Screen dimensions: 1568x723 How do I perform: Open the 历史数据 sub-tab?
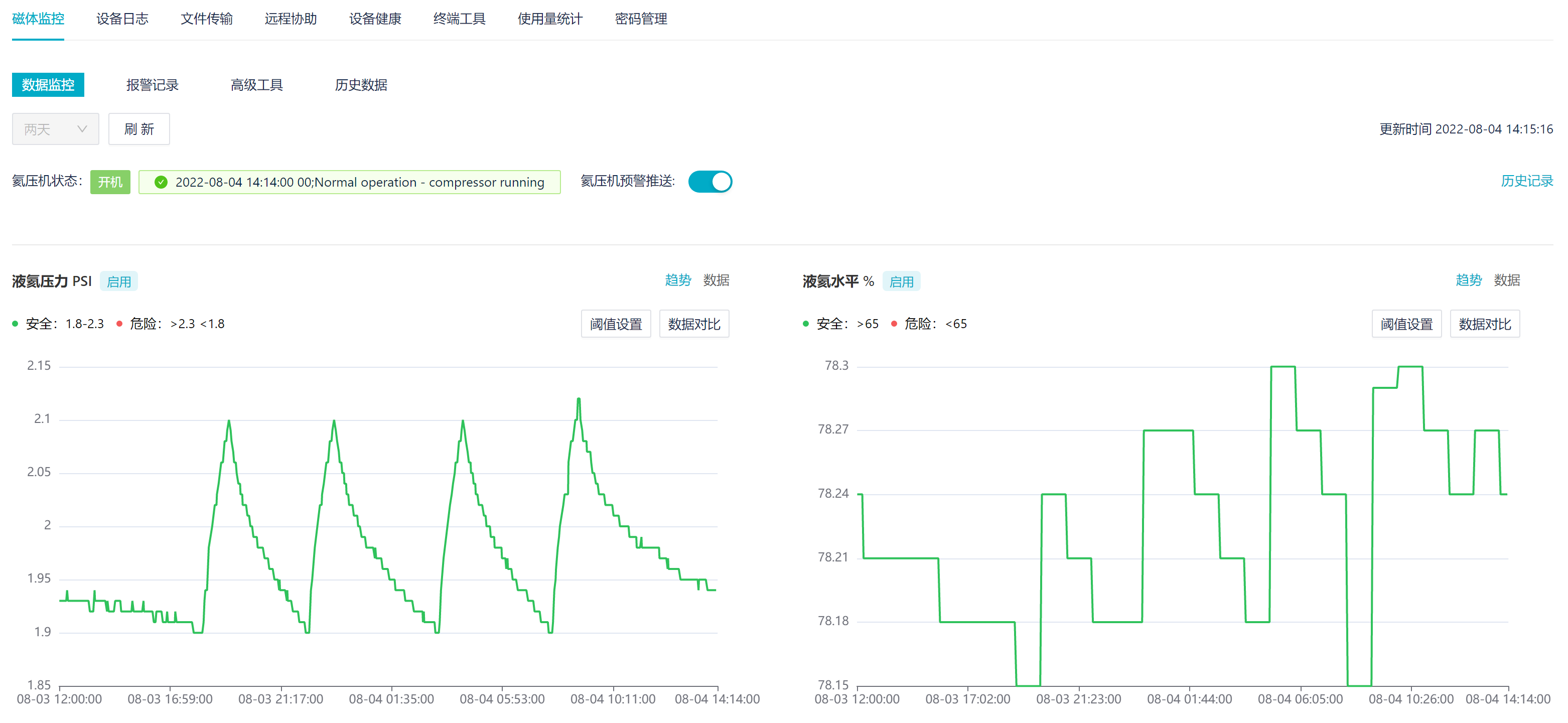point(360,85)
